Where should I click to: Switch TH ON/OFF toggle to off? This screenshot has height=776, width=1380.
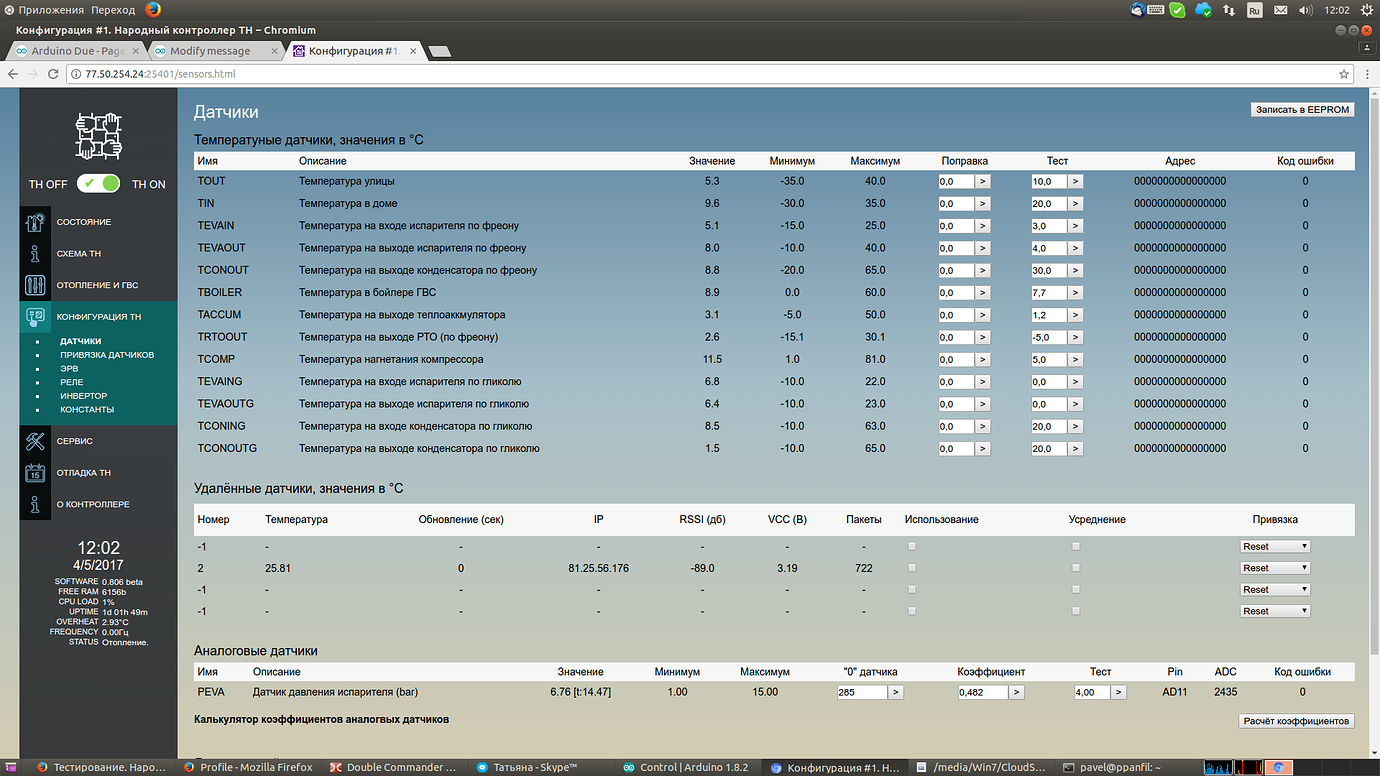pyautogui.click(x=97, y=184)
